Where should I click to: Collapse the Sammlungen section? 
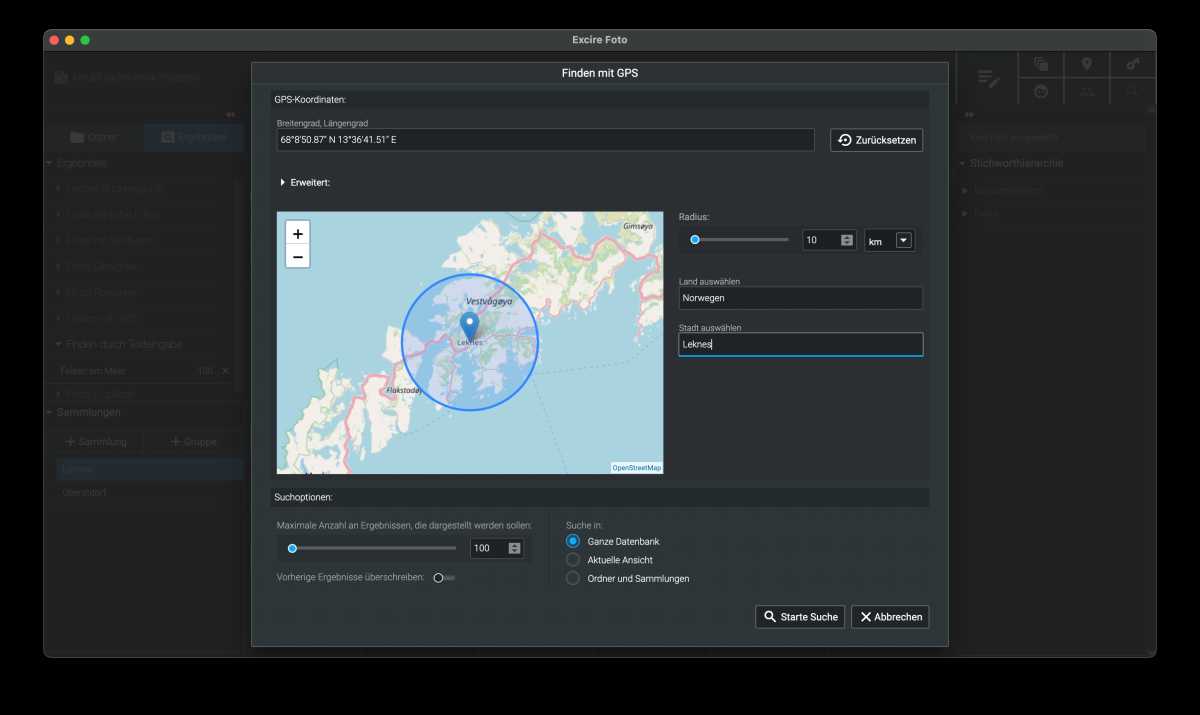coord(49,412)
